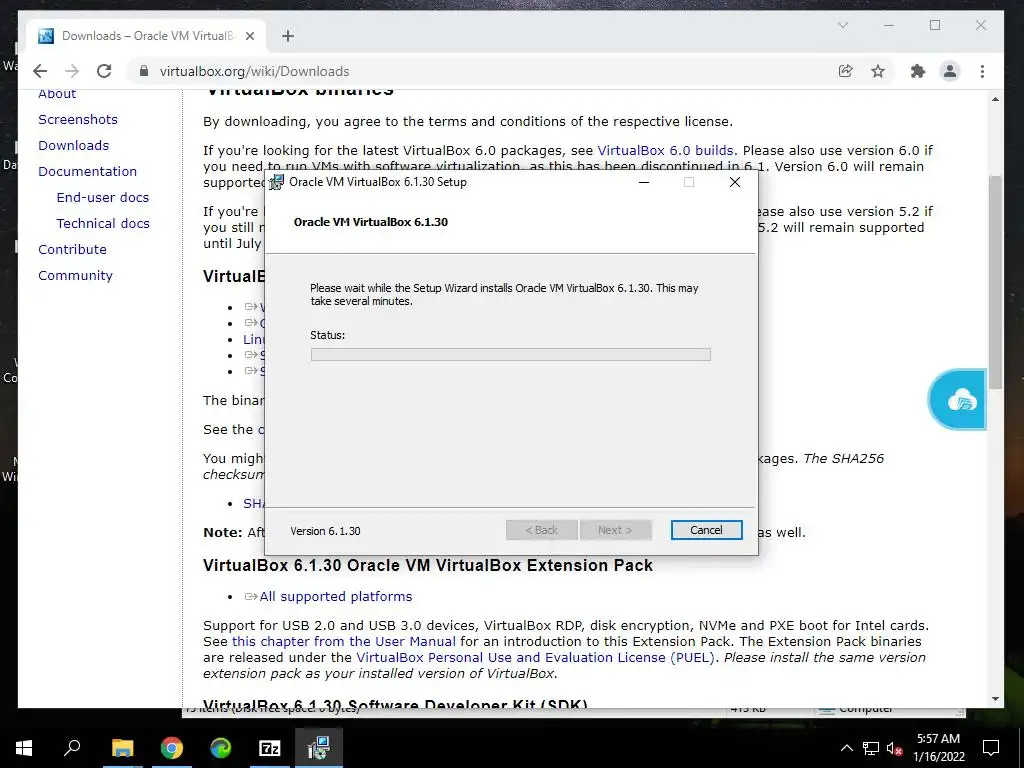Open network status tray icon
1024x768 pixels.
pyautogui.click(x=871, y=748)
